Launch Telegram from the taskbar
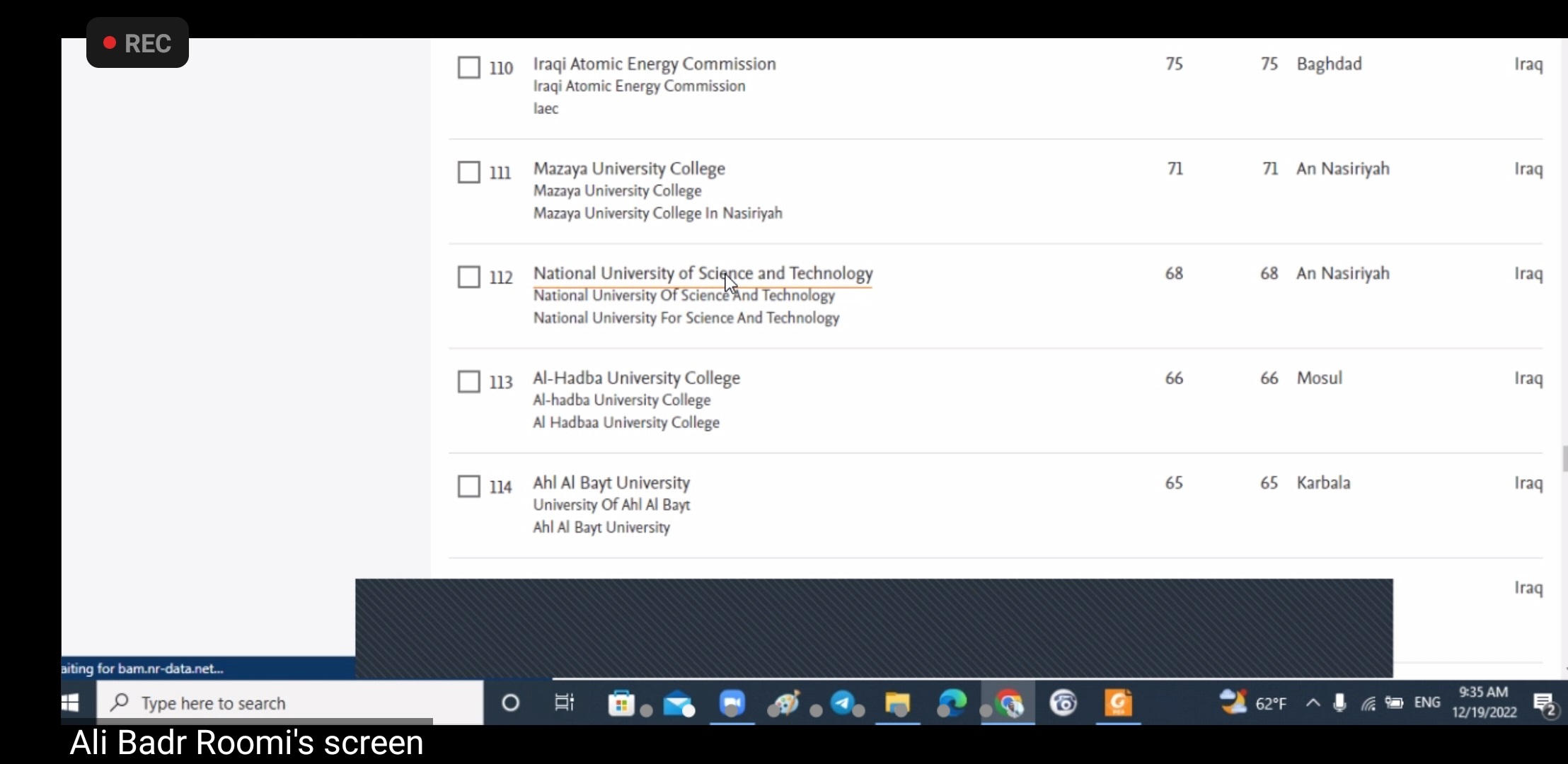Image resolution: width=1568 pixels, height=764 pixels. 843,703
